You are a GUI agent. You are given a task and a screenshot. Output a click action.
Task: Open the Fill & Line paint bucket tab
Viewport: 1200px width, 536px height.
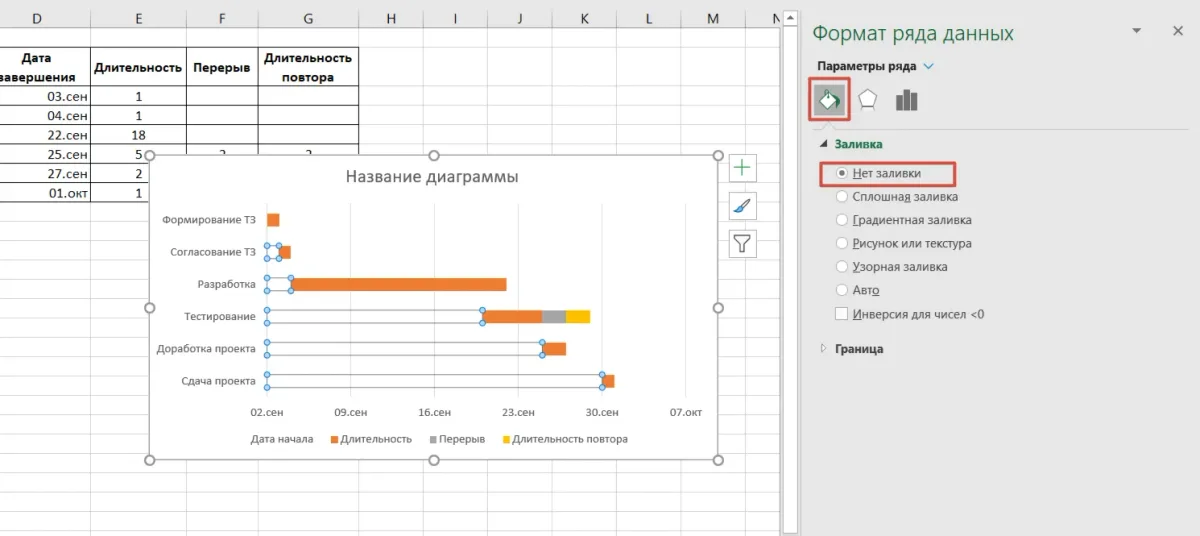click(829, 100)
